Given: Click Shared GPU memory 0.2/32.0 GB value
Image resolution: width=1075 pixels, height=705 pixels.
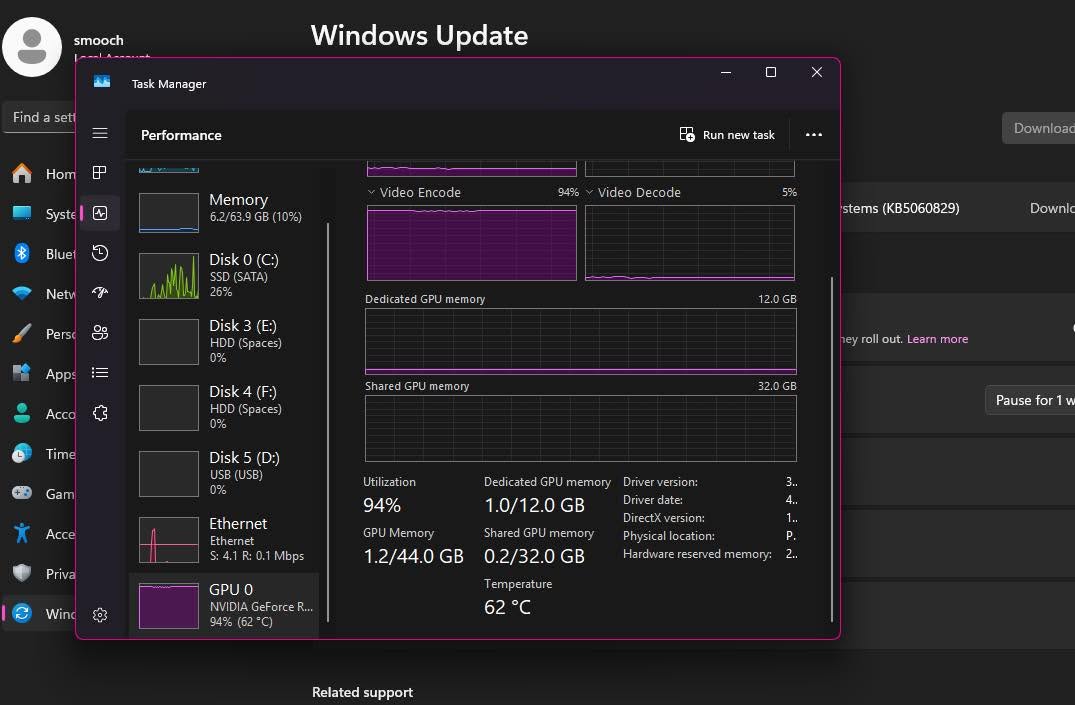Looking at the screenshot, I should [535, 556].
